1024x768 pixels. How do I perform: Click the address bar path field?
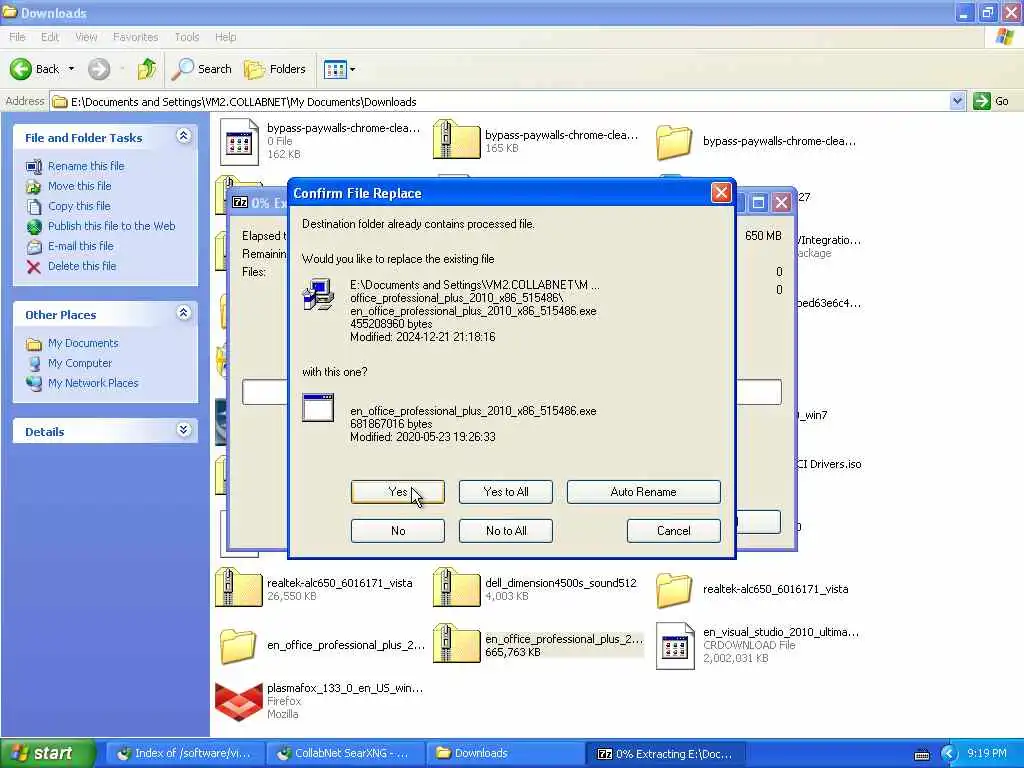(x=500, y=101)
